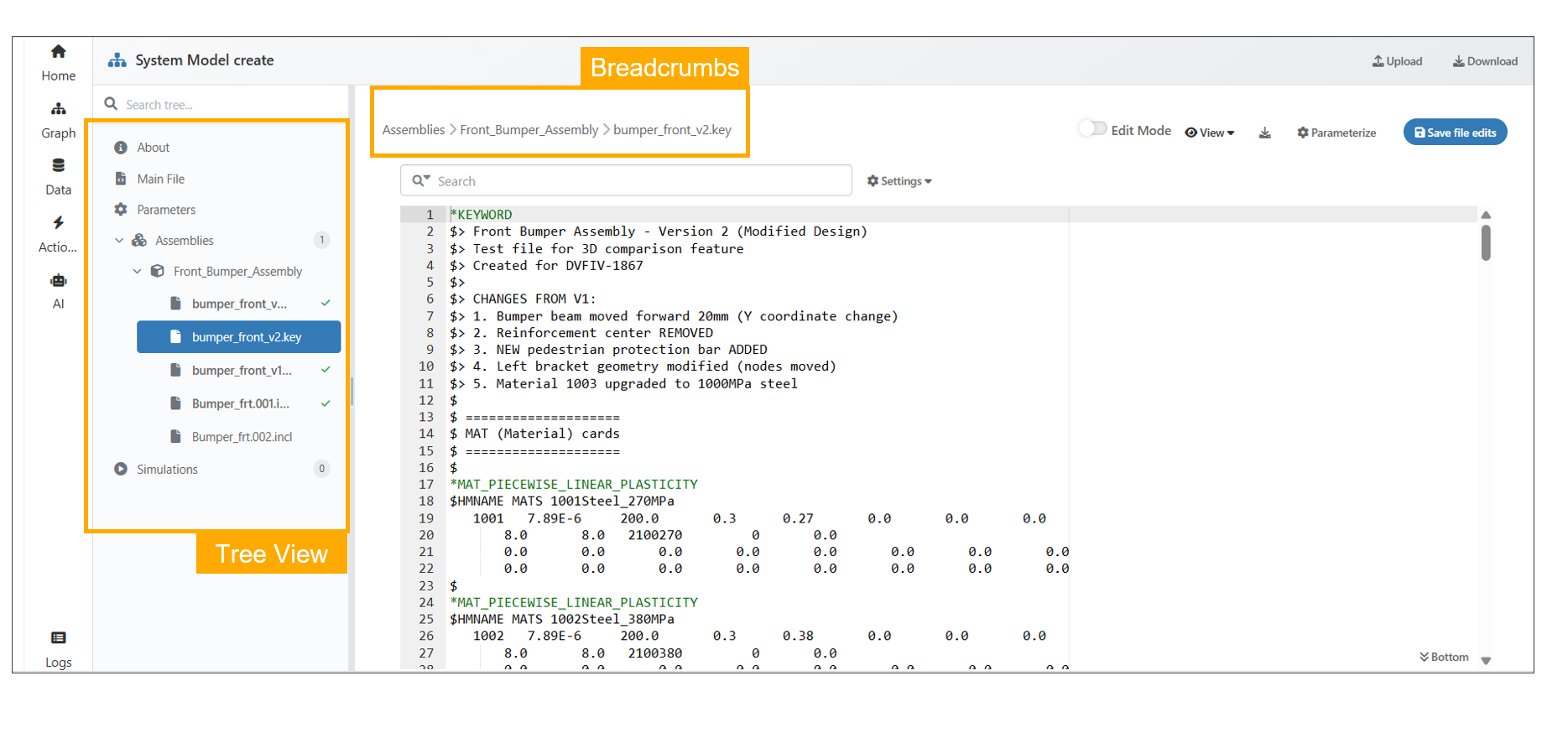The height and width of the screenshot is (733, 1568).
Task: Open the Settings dropdown above editor
Action: click(x=899, y=181)
